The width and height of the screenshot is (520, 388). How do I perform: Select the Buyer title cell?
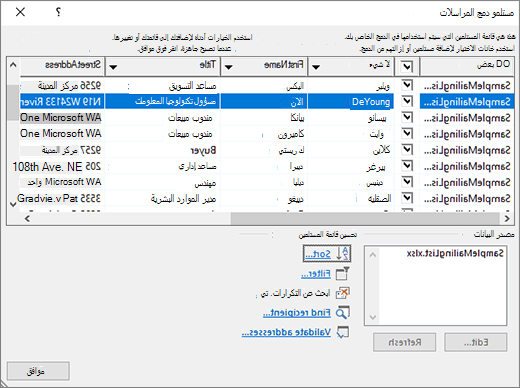pyautogui.click(x=163, y=150)
